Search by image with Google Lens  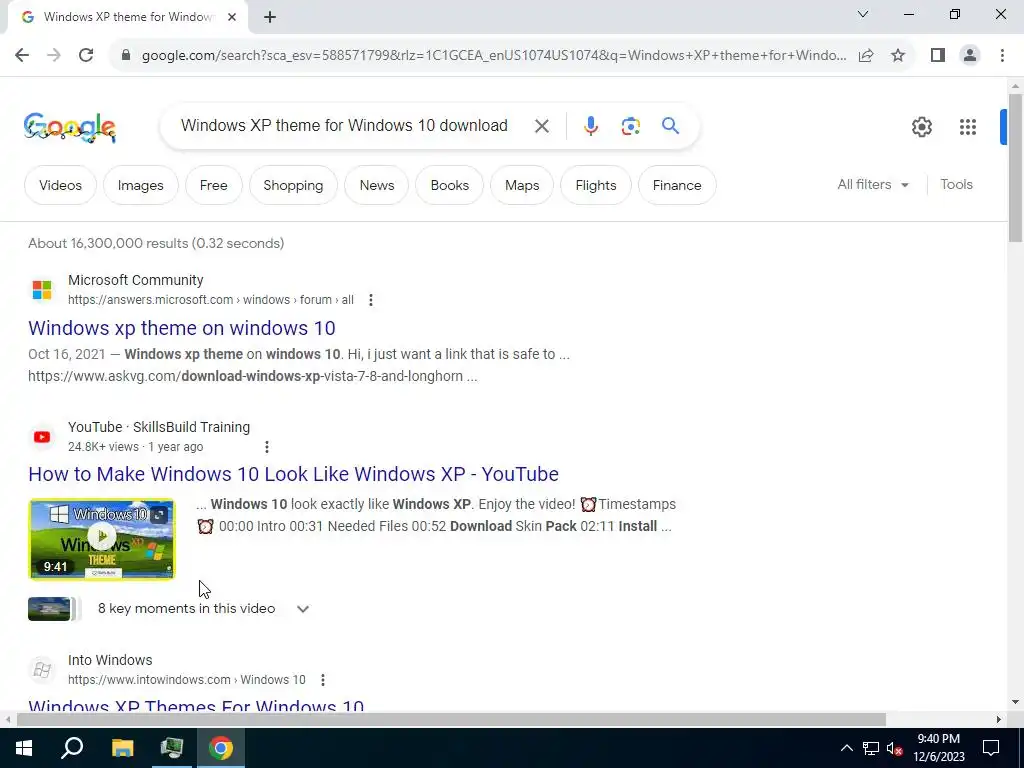pyautogui.click(x=630, y=125)
